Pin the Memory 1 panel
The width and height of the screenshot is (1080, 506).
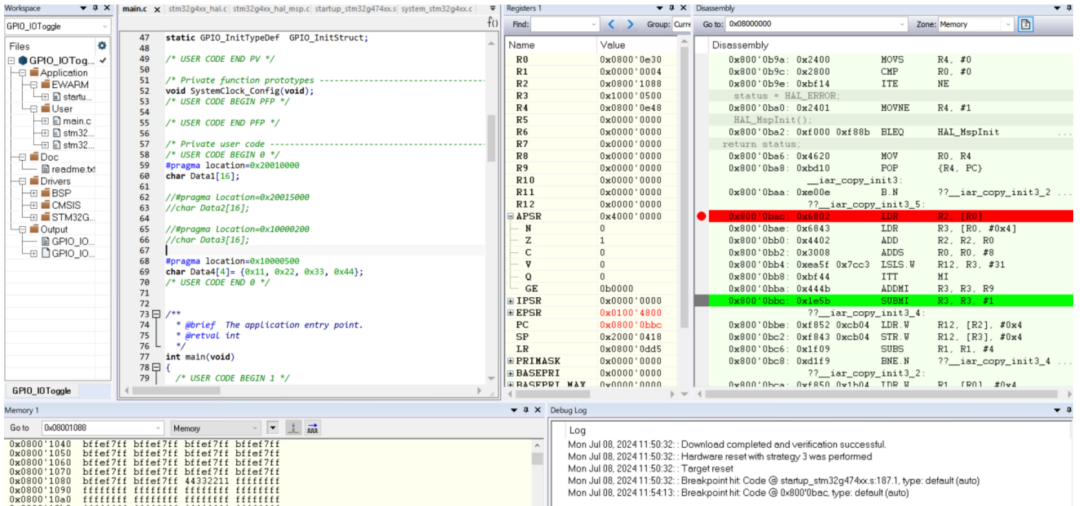tap(527, 410)
